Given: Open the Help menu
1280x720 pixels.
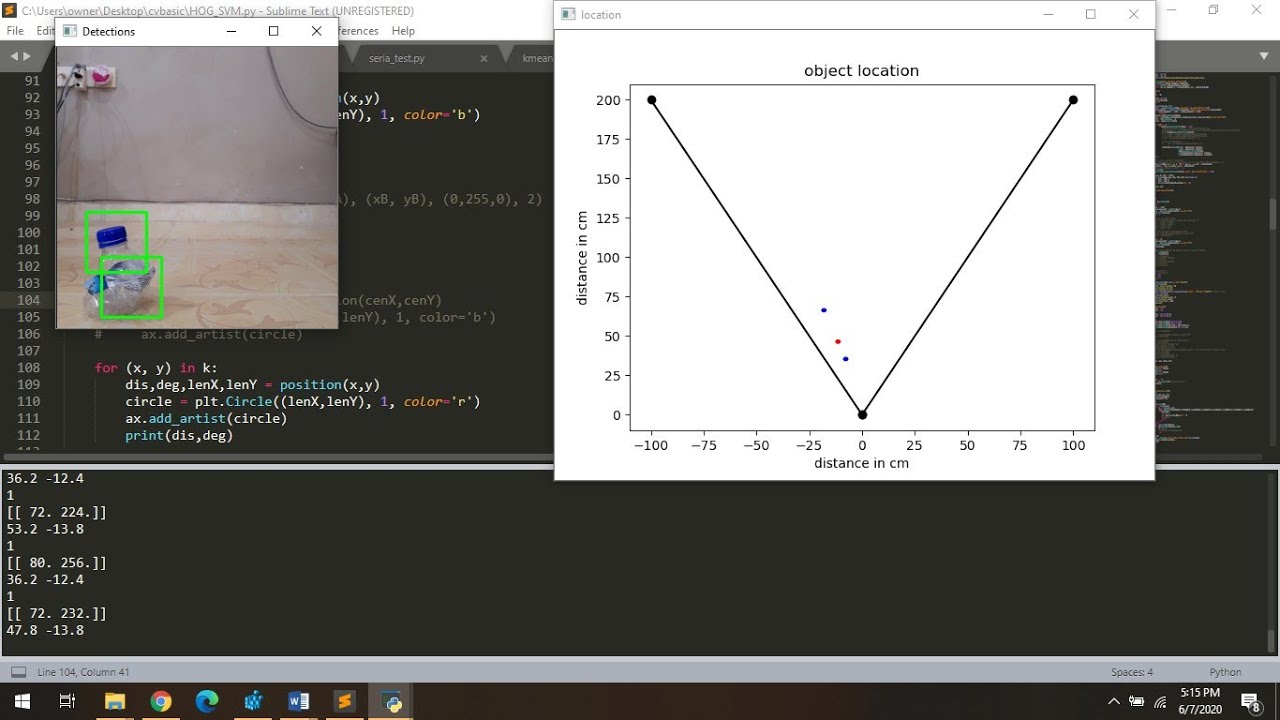Looking at the screenshot, I should tap(403, 31).
